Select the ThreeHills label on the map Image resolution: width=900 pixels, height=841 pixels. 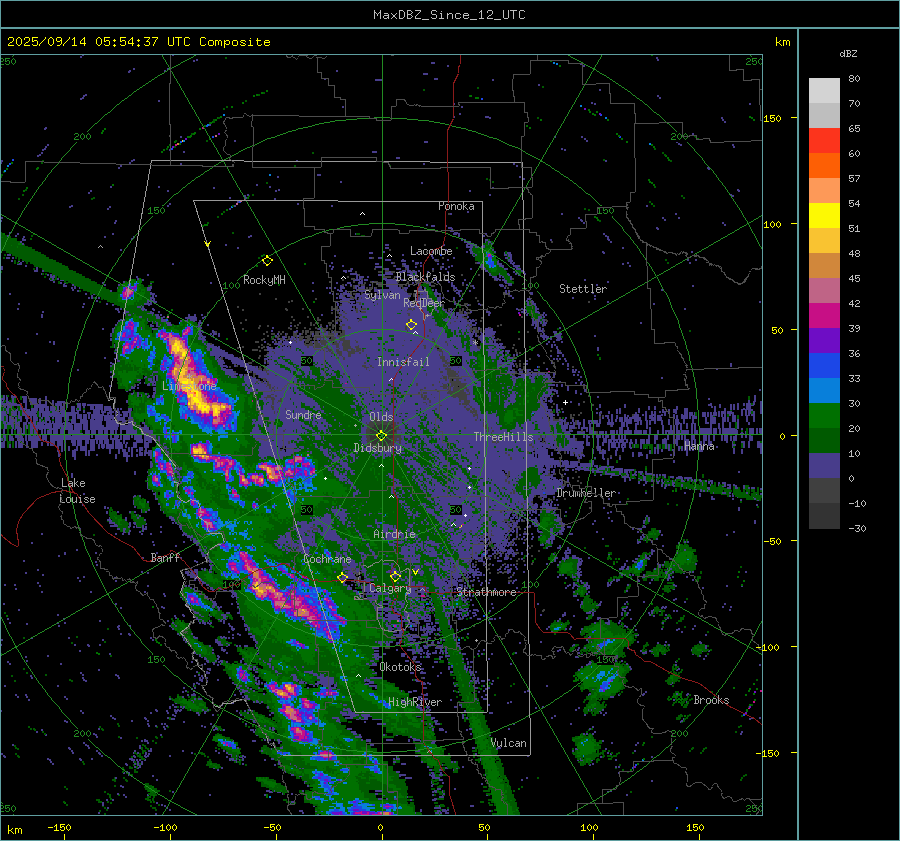tap(503, 437)
